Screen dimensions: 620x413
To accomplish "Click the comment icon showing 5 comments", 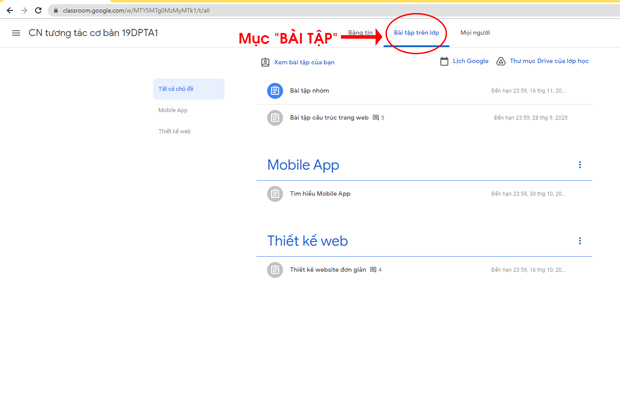I will click(x=376, y=117).
